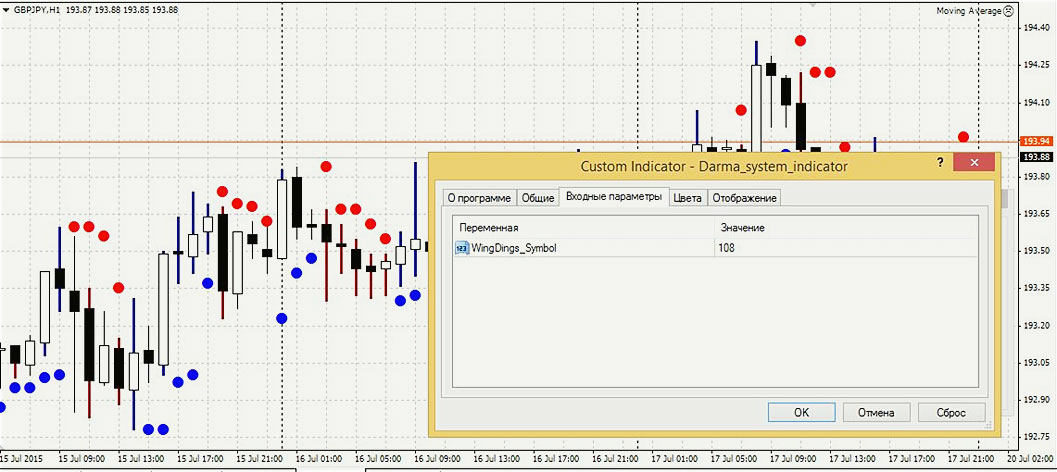Image resolution: width=1057 pixels, height=472 pixels.
Task: Click the WingDings_Symbol integer type icon
Action: (x=462, y=248)
